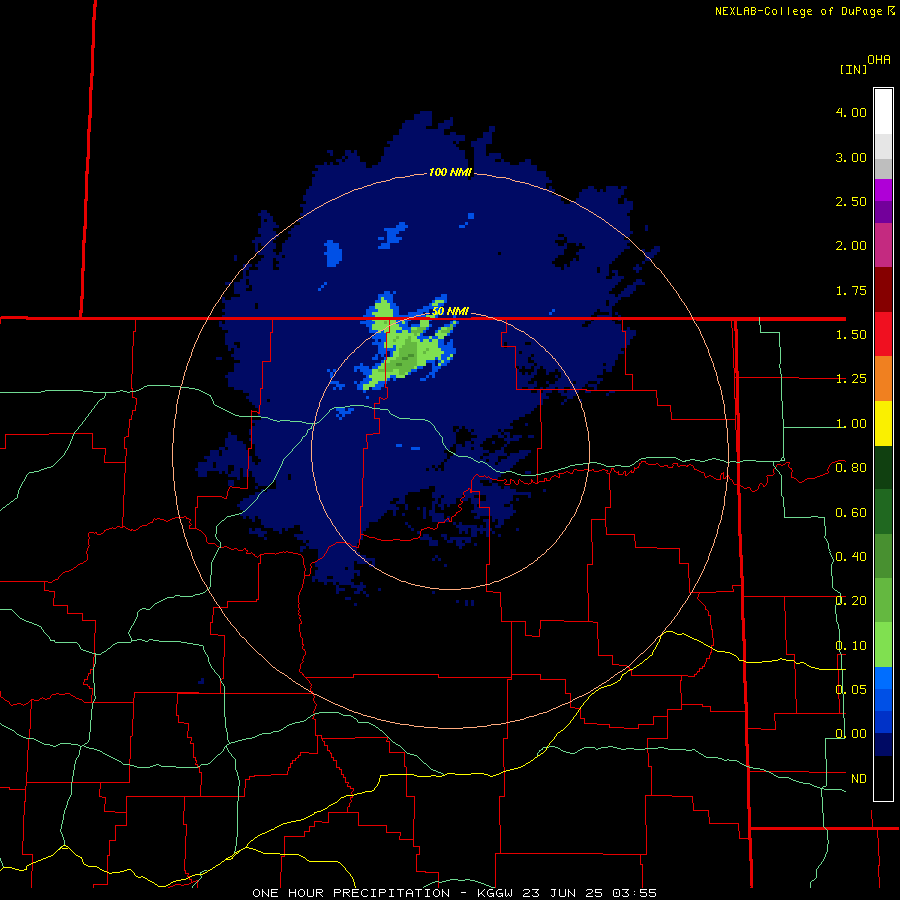The width and height of the screenshot is (900, 900).
Task: Select the 0.60 legend value
Action: [x=851, y=513]
